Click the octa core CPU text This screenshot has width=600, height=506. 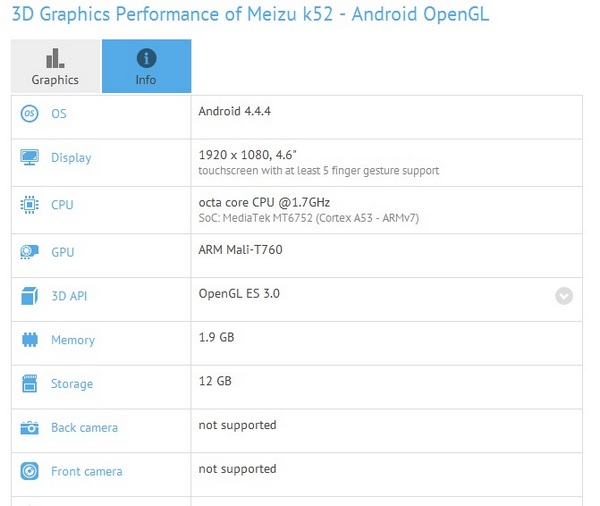pos(265,201)
